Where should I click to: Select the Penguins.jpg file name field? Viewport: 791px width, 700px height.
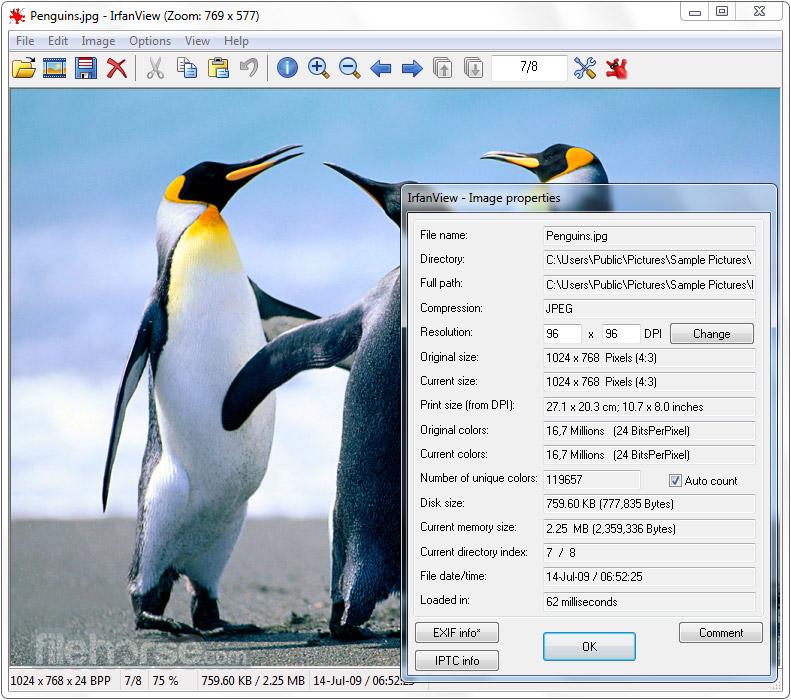(x=649, y=236)
